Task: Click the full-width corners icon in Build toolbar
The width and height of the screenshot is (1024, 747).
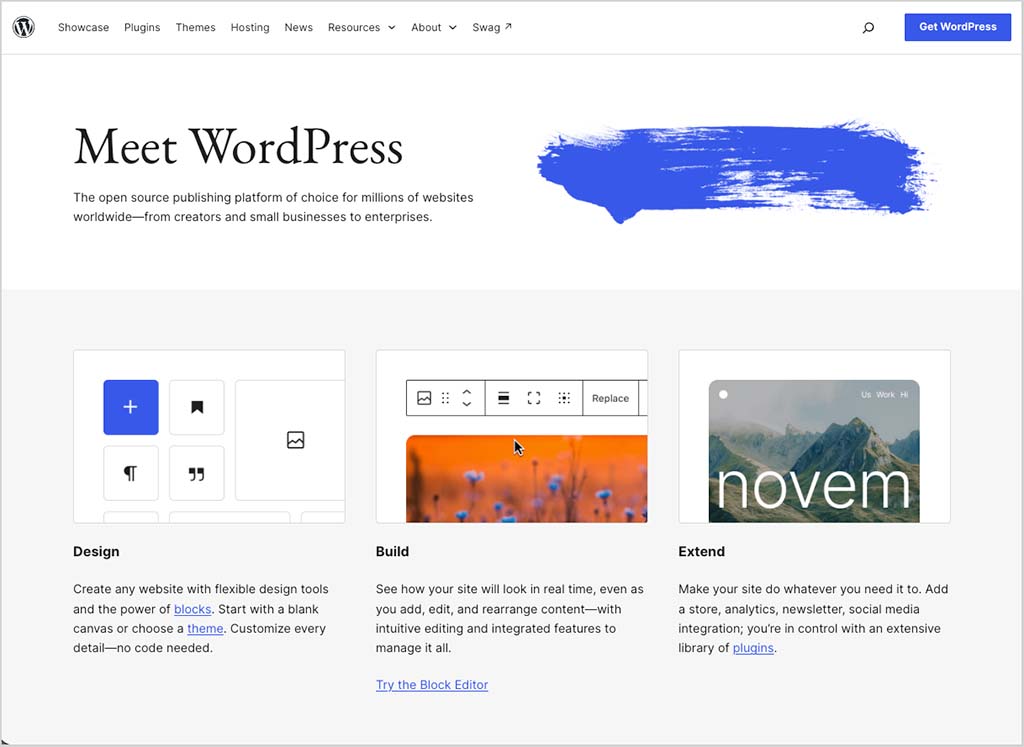Action: click(534, 398)
